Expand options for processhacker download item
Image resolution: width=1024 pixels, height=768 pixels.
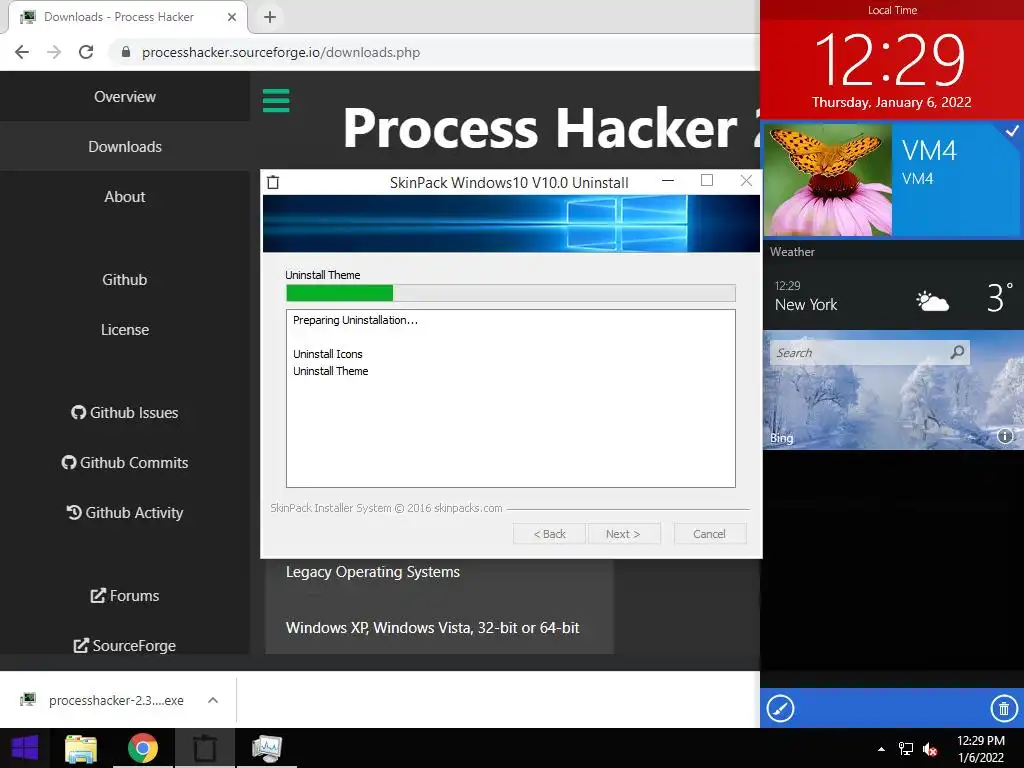click(213, 700)
